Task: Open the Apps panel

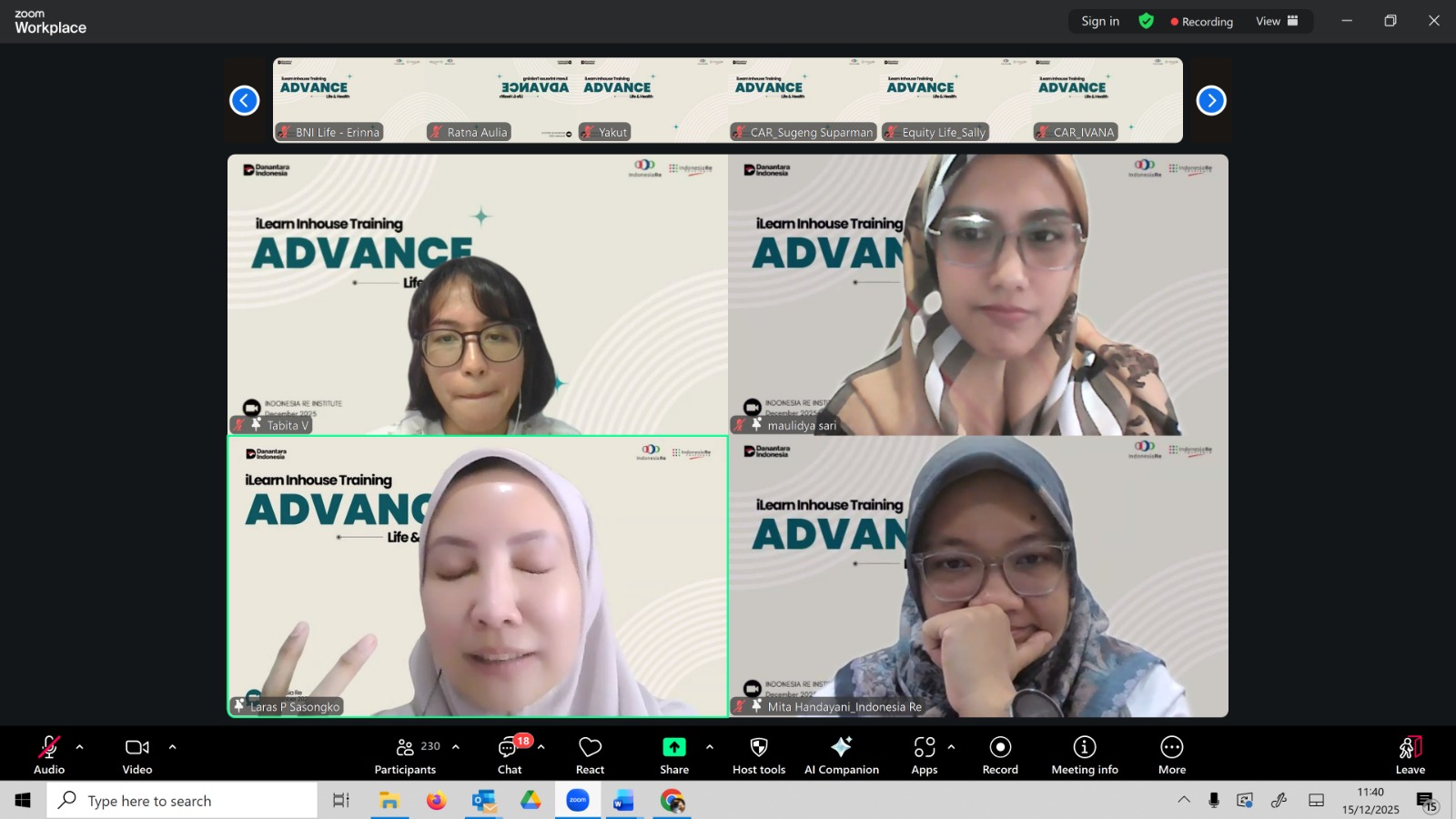Action: click(x=925, y=755)
